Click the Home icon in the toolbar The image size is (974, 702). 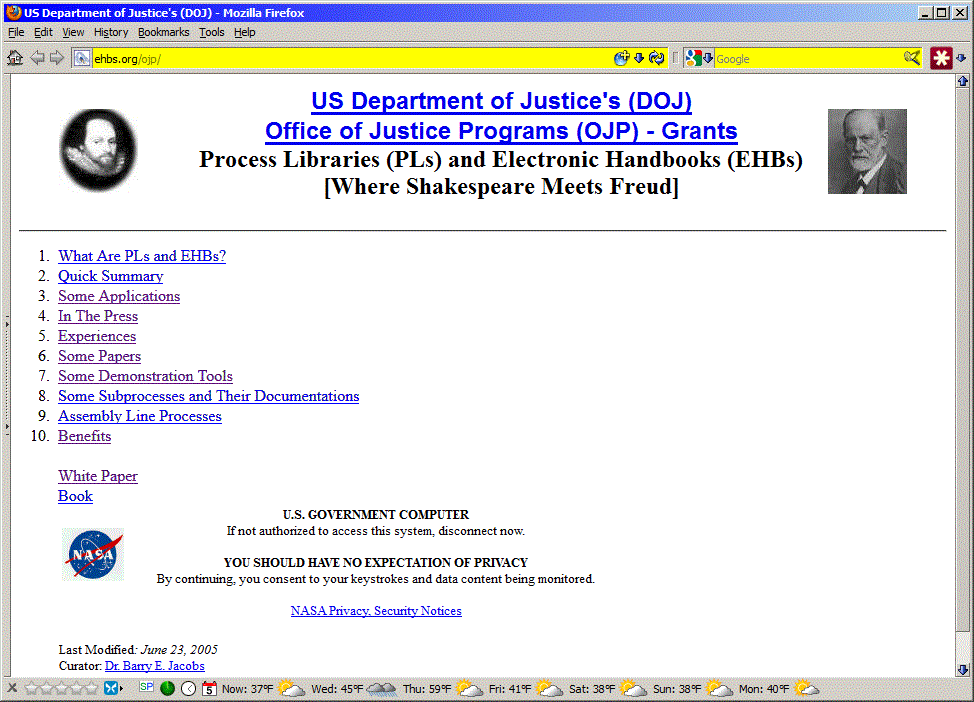point(15,58)
